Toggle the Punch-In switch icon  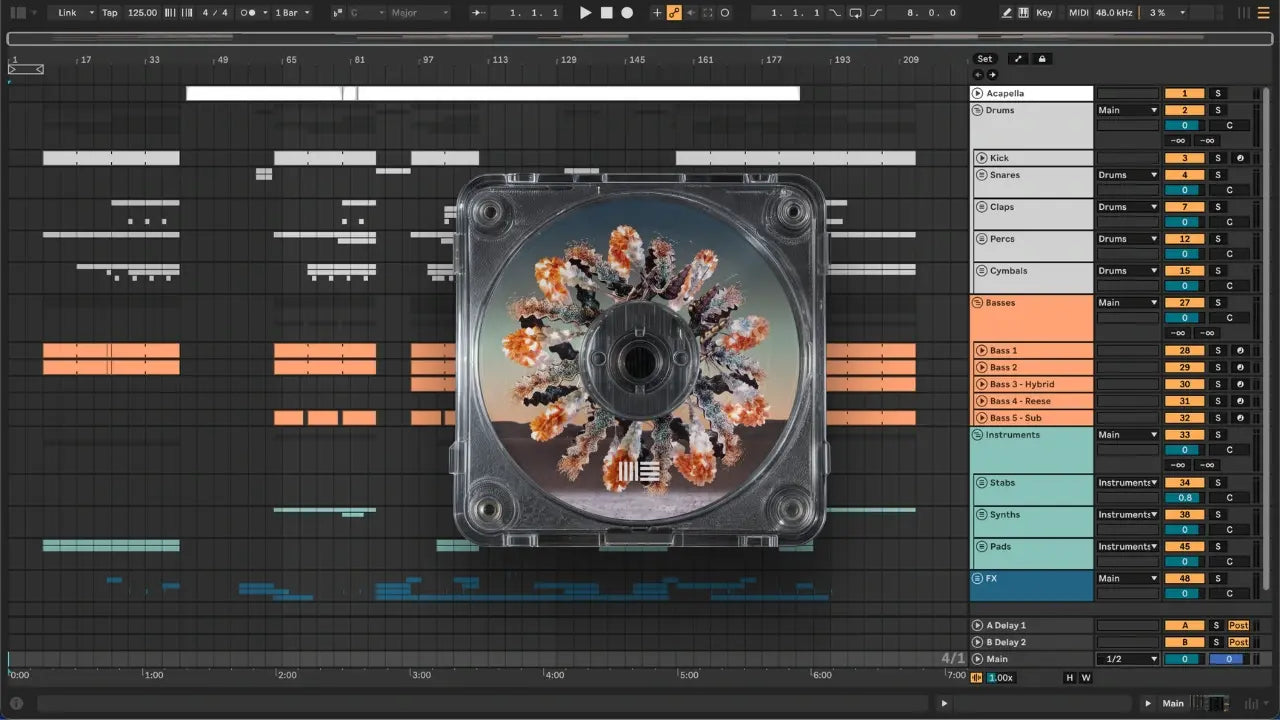pyautogui.click(x=835, y=13)
